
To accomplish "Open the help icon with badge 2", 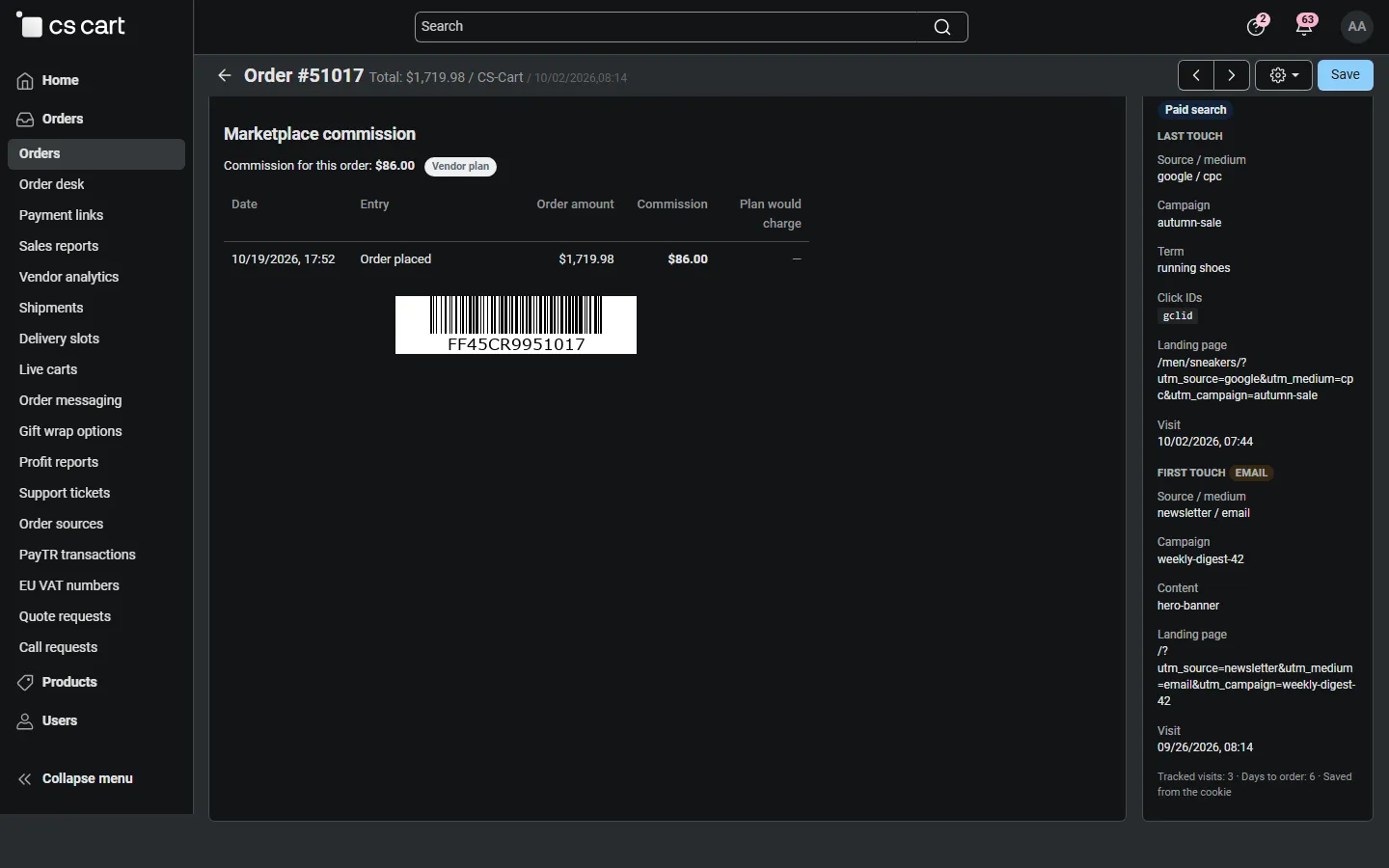I will (1256, 26).
